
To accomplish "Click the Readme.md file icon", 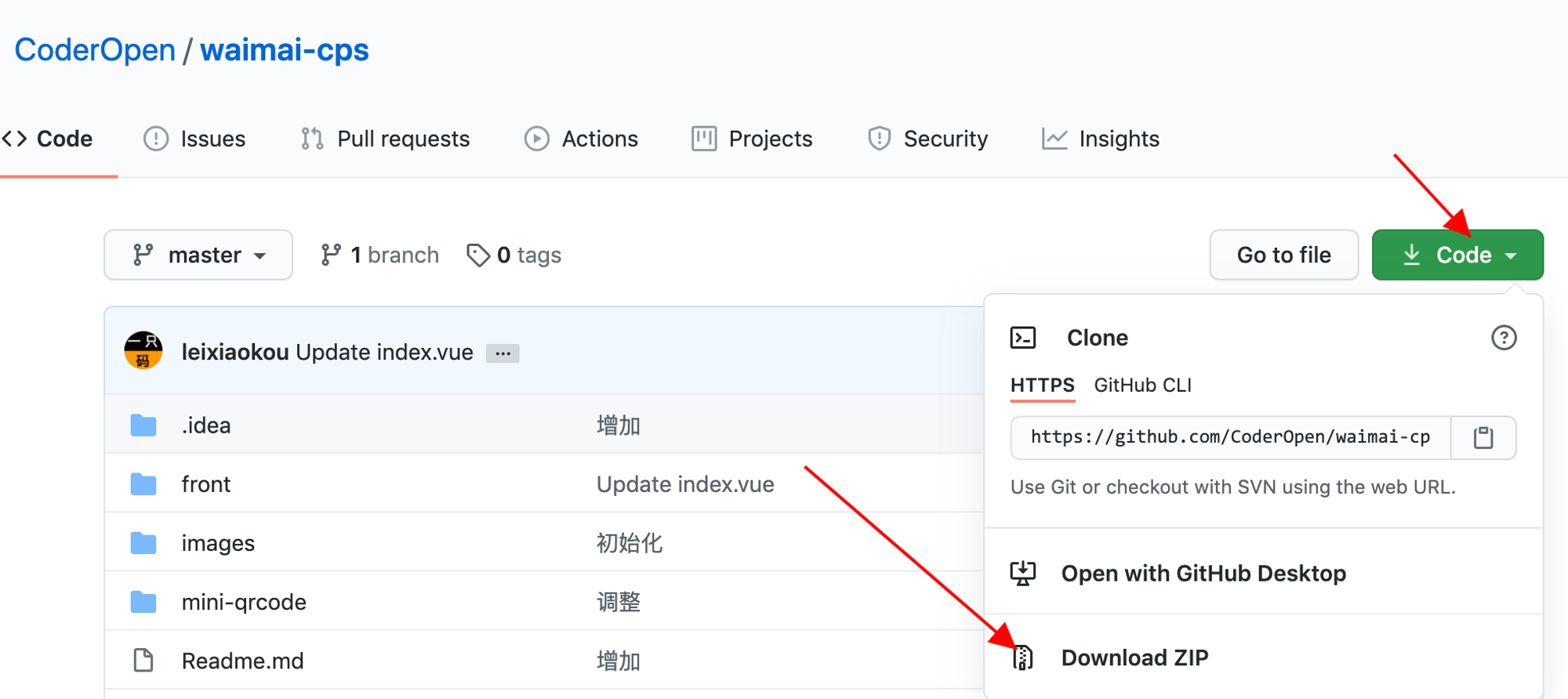I will [143, 661].
